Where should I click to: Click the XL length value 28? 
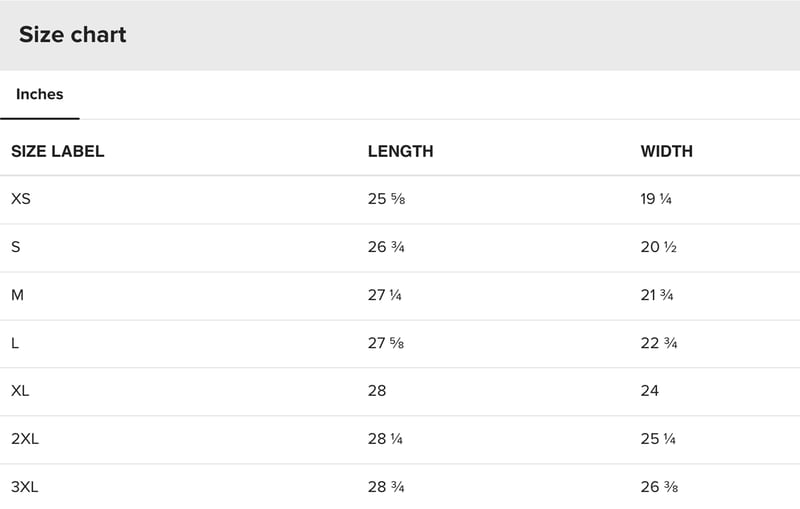pyautogui.click(x=377, y=391)
